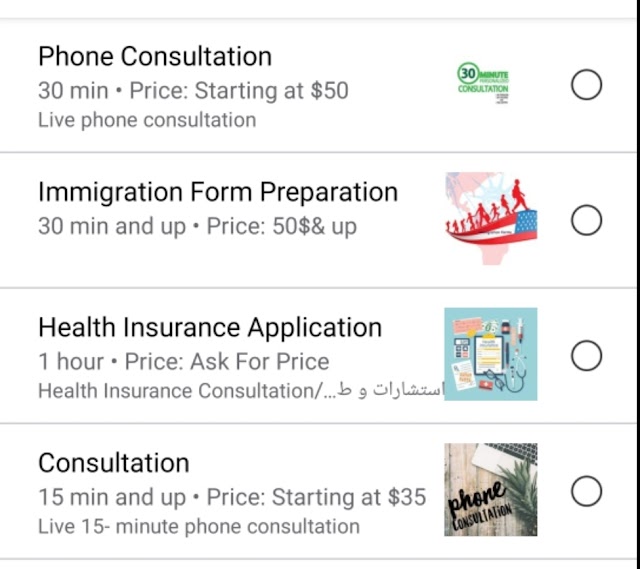Select the Immigration Form Preparation radio button
This screenshot has width=640, height=569.
(x=587, y=220)
